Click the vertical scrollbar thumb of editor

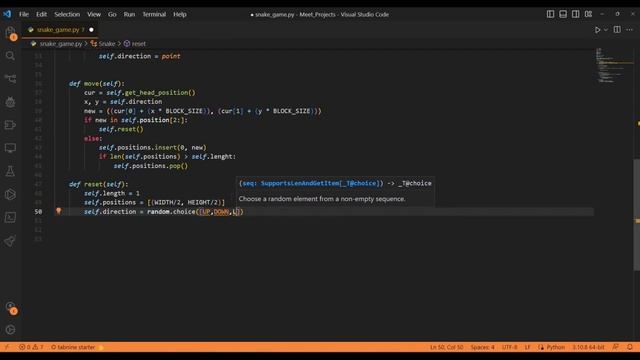pyautogui.click(x=637, y=214)
